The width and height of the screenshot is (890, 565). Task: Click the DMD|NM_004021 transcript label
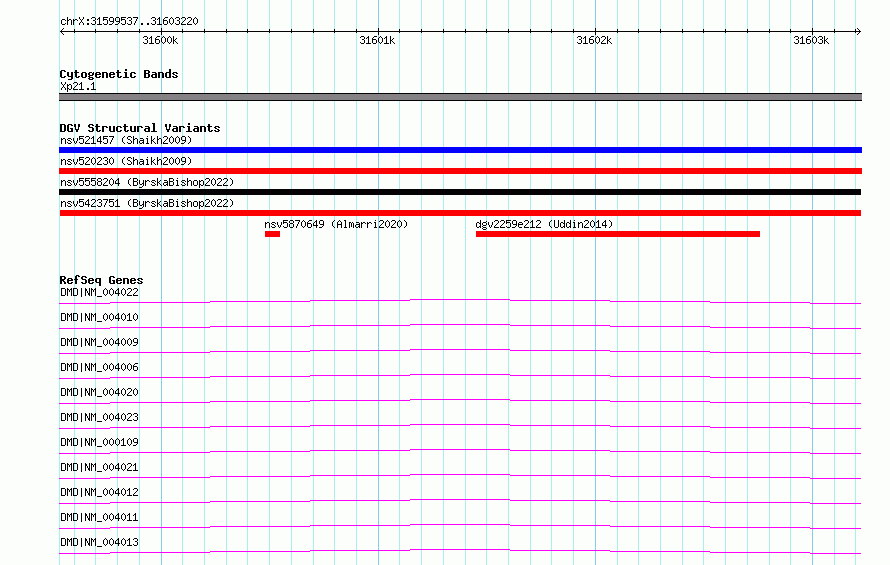click(x=99, y=467)
